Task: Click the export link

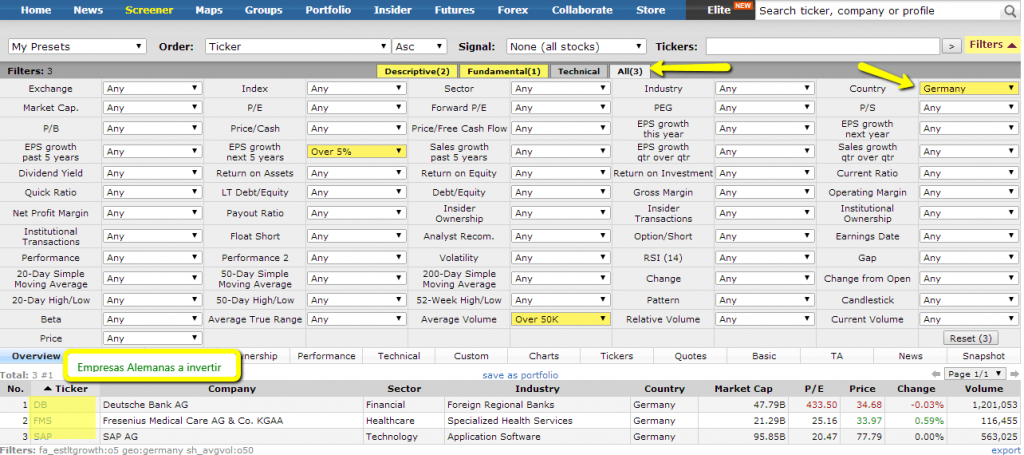Action: [x=1005, y=450]
